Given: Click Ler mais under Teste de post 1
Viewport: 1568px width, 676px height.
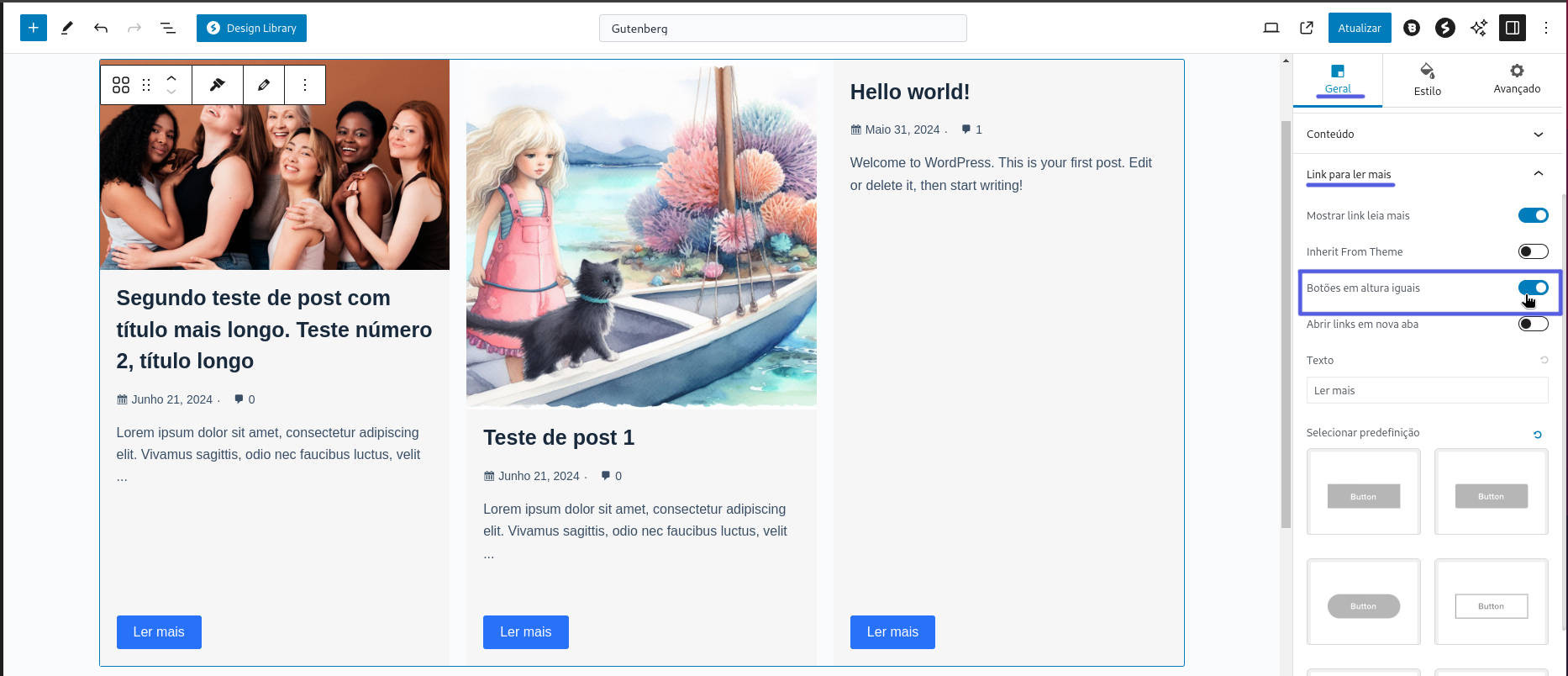Looking at the screenshot, I should pos(526,632).
